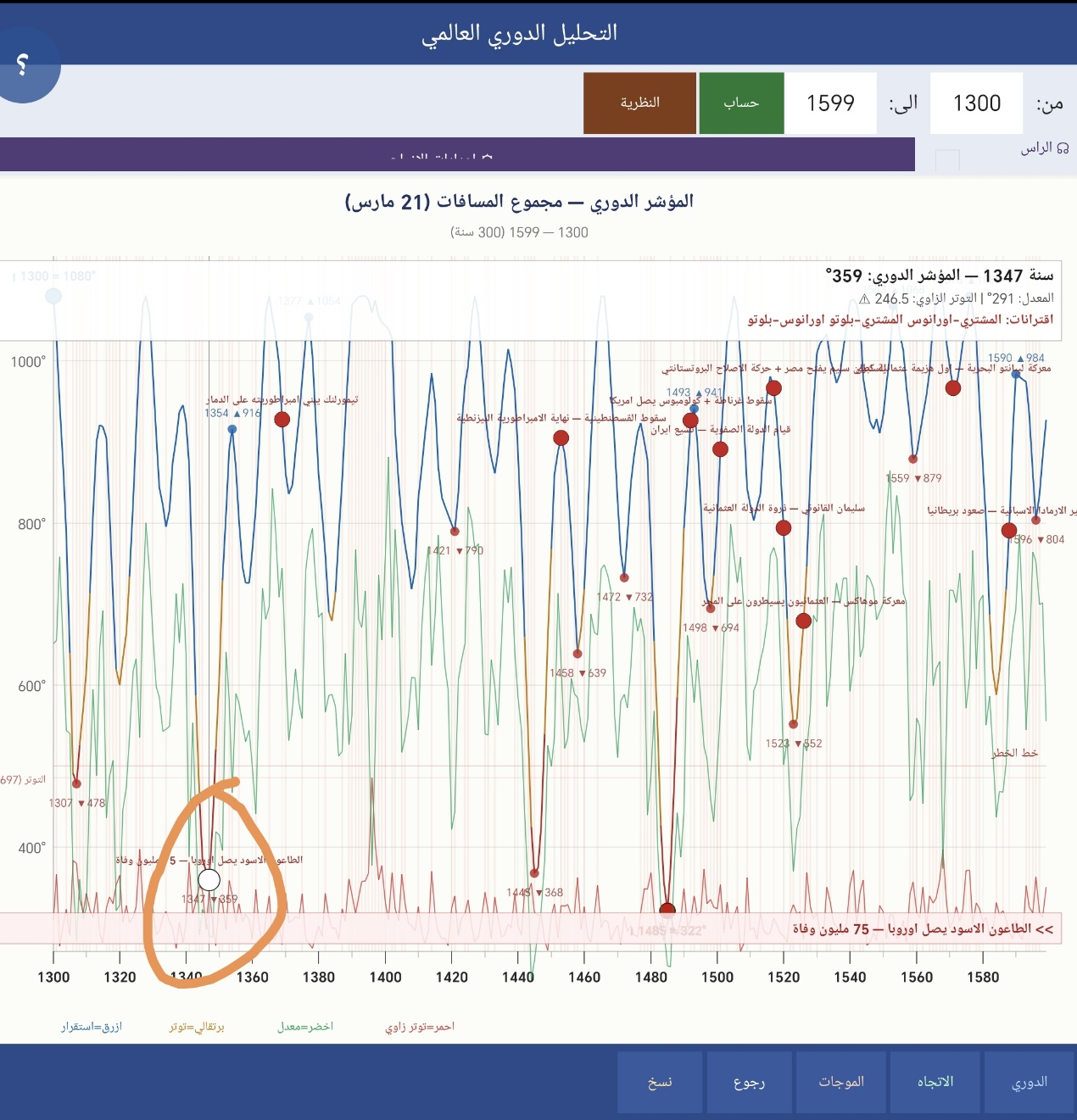Open the help question mark button
The image size is (1077, 1120).
click(23, 64)
